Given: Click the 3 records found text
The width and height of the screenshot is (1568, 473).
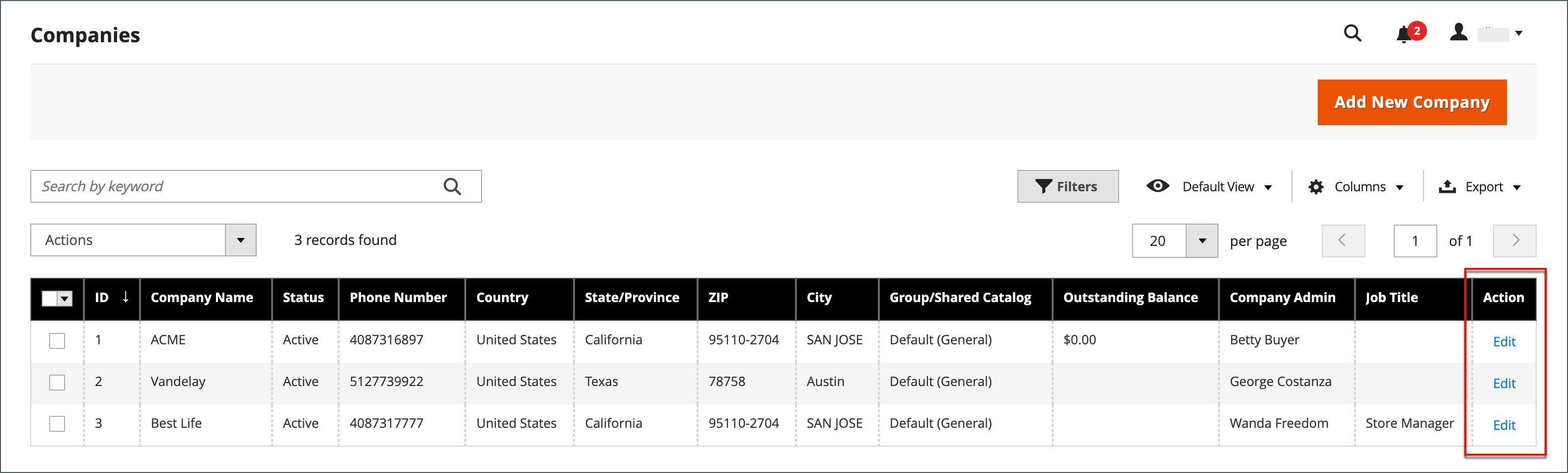Looking at the screenshot, I should (345, 240).
